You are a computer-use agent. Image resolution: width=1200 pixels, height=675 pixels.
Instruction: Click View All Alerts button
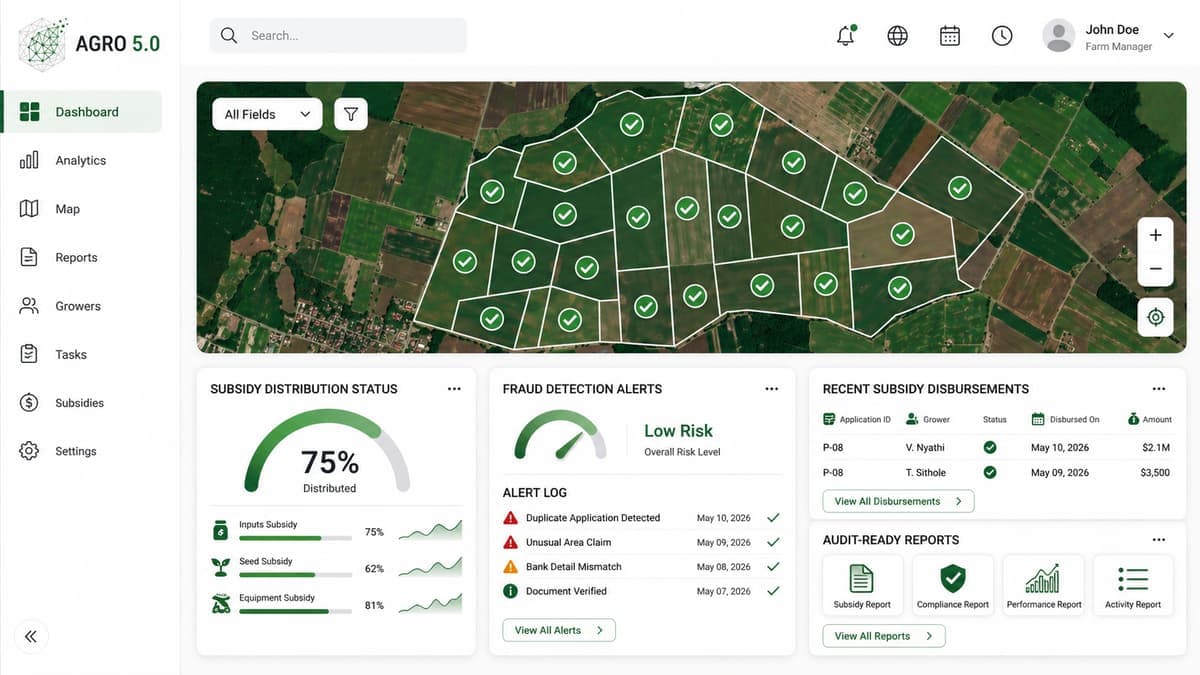(559, 630)
